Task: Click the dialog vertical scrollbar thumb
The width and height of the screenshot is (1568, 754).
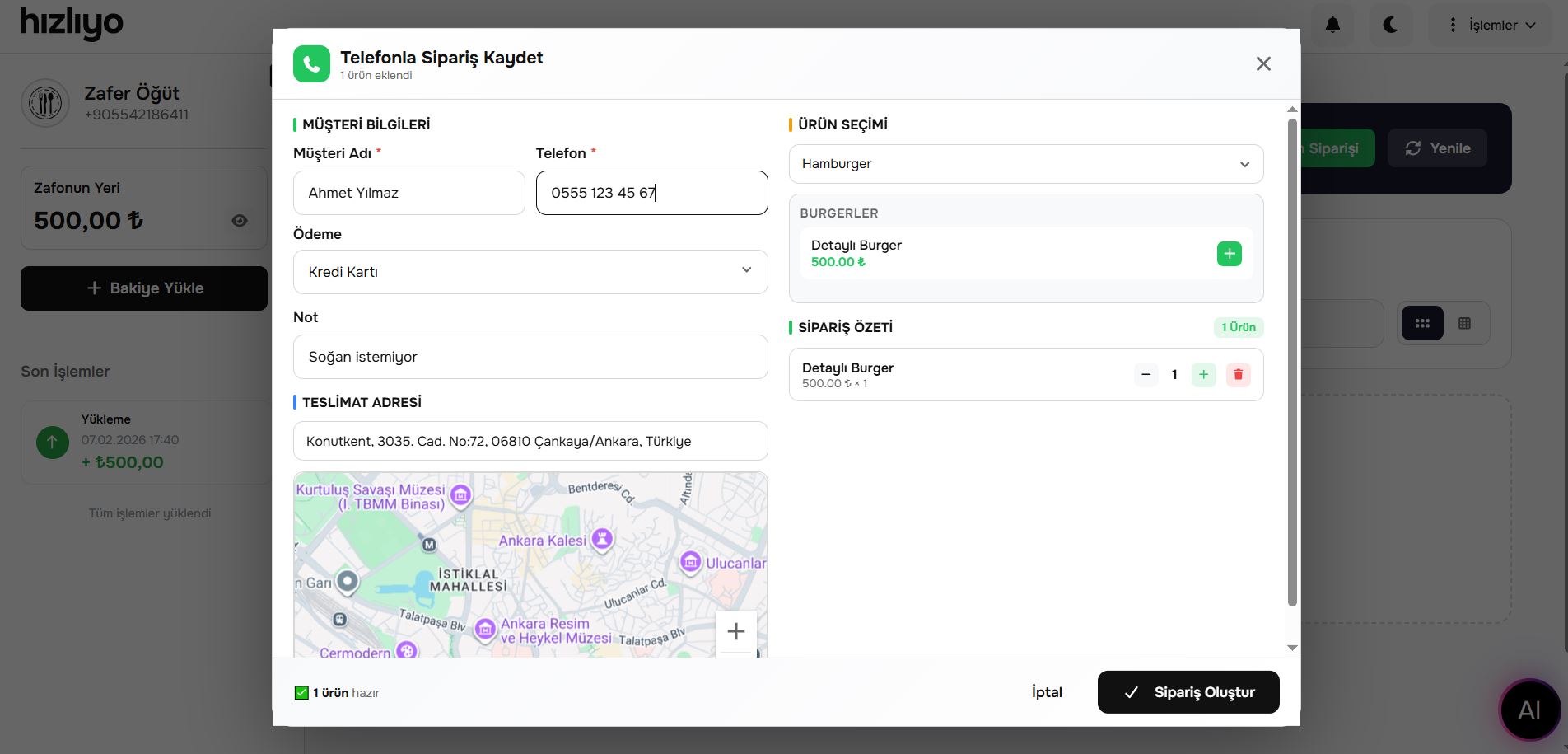Action: (x=1292, y=363)
